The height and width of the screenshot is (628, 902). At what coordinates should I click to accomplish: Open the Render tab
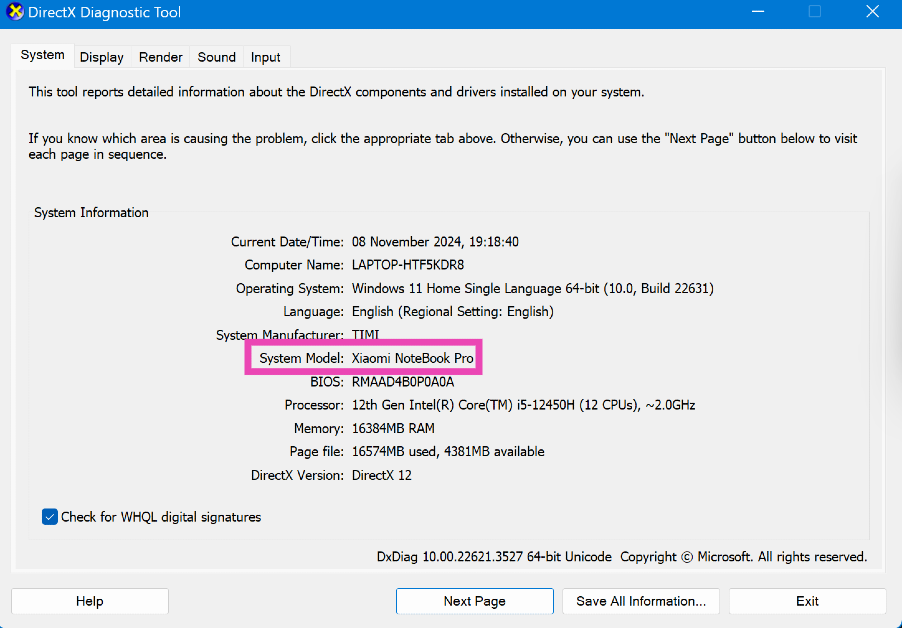pos(161,57)
